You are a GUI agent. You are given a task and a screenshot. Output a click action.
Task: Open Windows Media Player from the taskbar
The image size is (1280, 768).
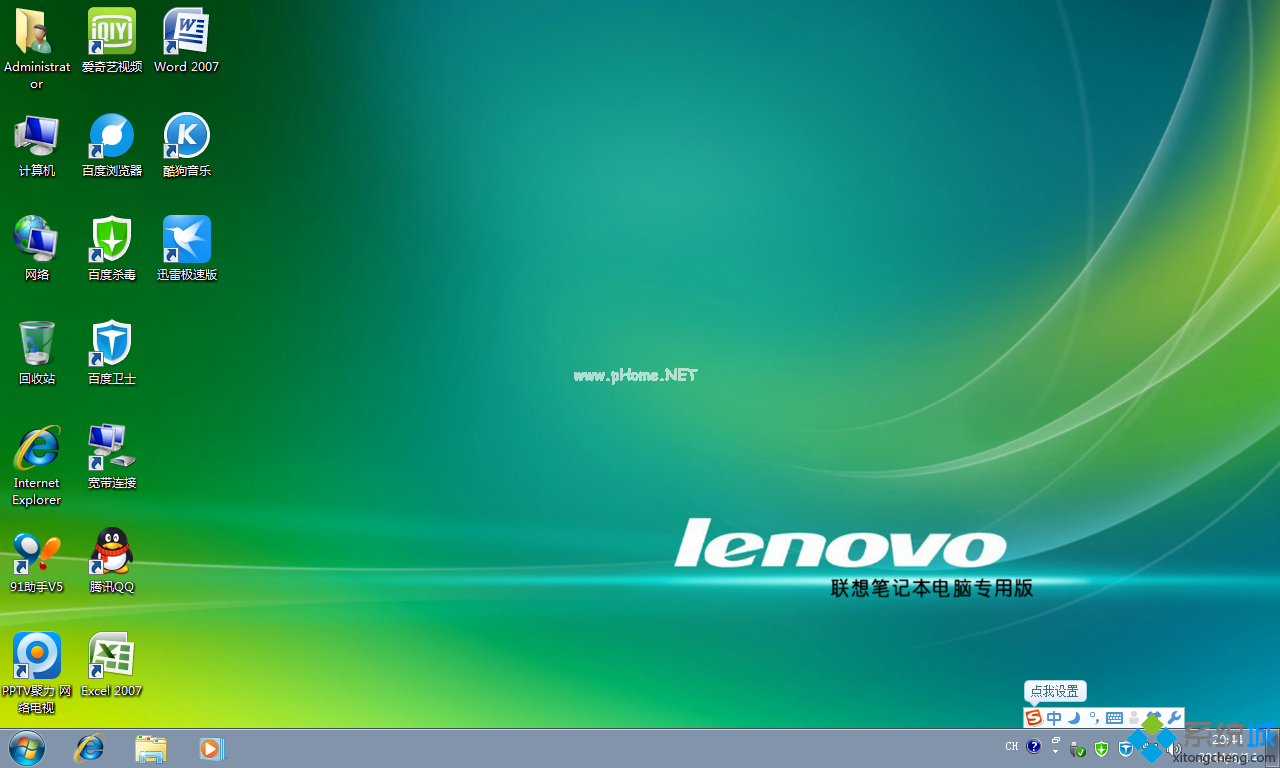point(210,748)
